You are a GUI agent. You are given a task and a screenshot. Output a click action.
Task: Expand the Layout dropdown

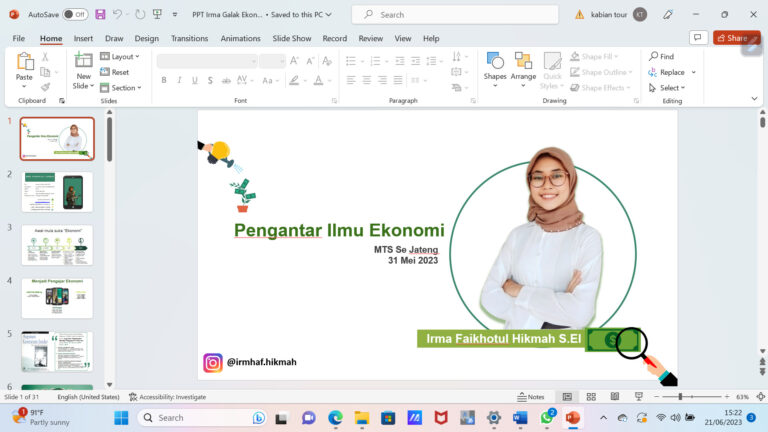122,57
